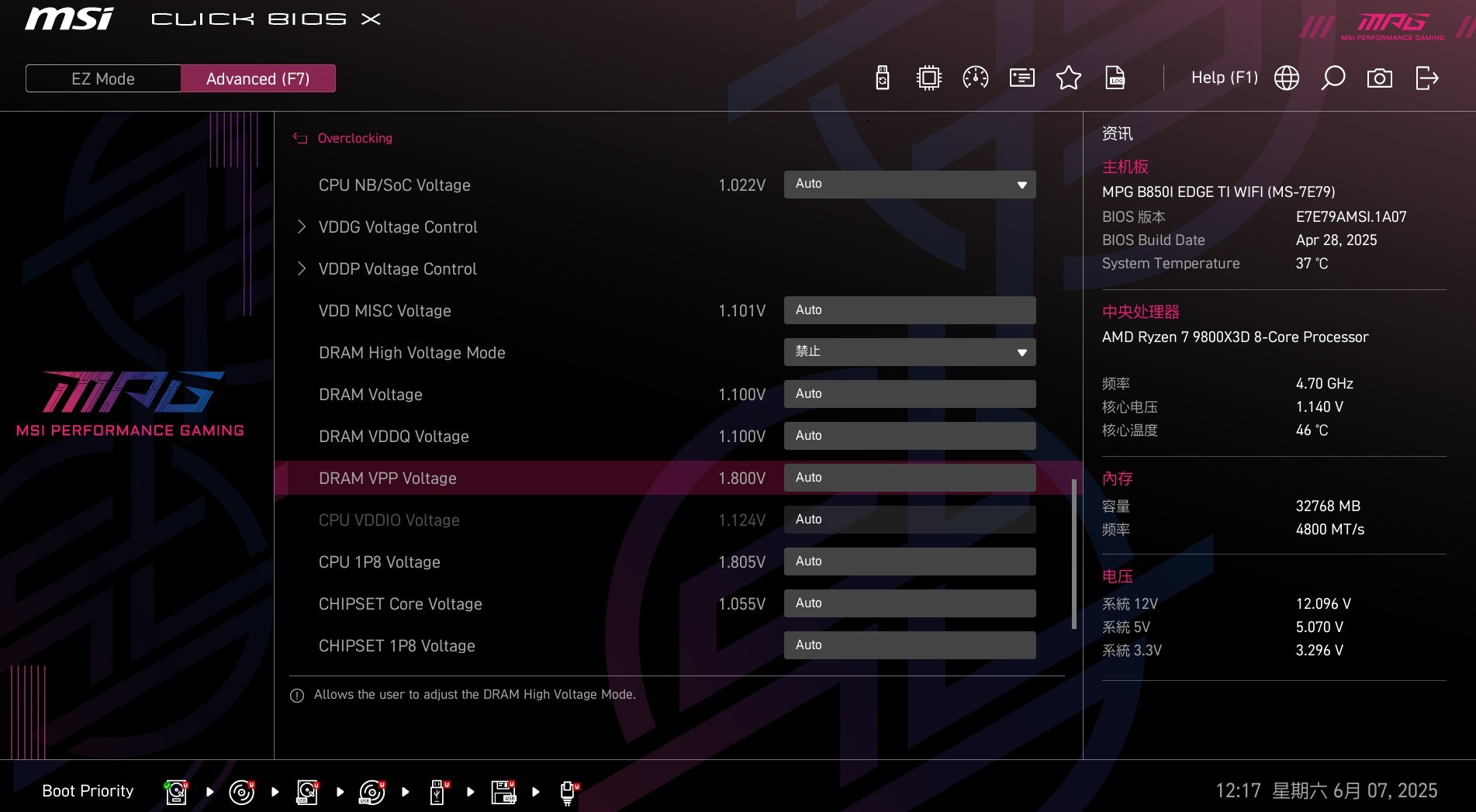This screenshot has height=812, width=1476.
Task: Select the Advanced (F7) tab
Action: click(258, 78)
